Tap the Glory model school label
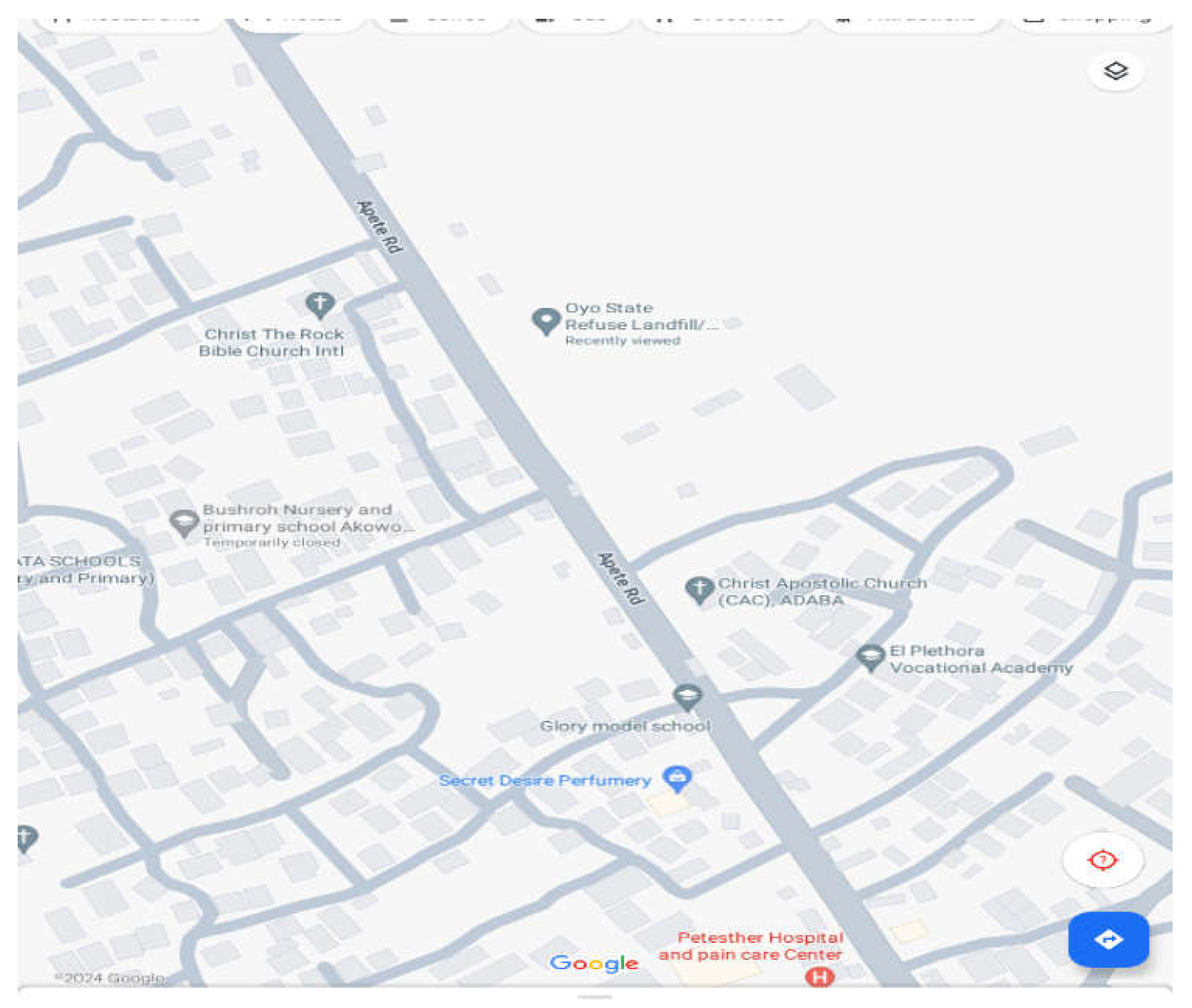Viewport: 1192px width, 1008px height. 625,726
